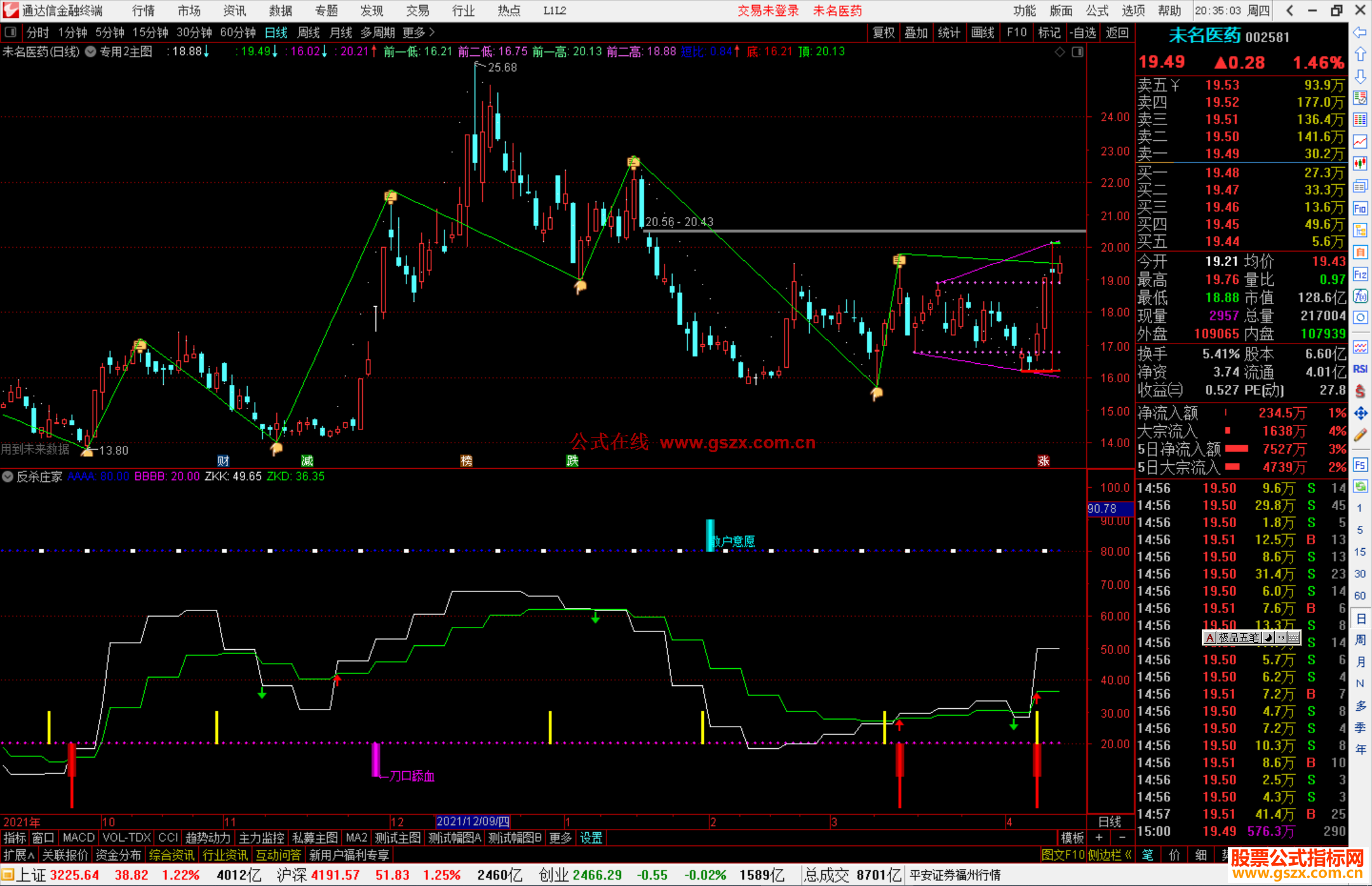Open the formula f(x) sidebar icon

click(x=1360, y=296)
